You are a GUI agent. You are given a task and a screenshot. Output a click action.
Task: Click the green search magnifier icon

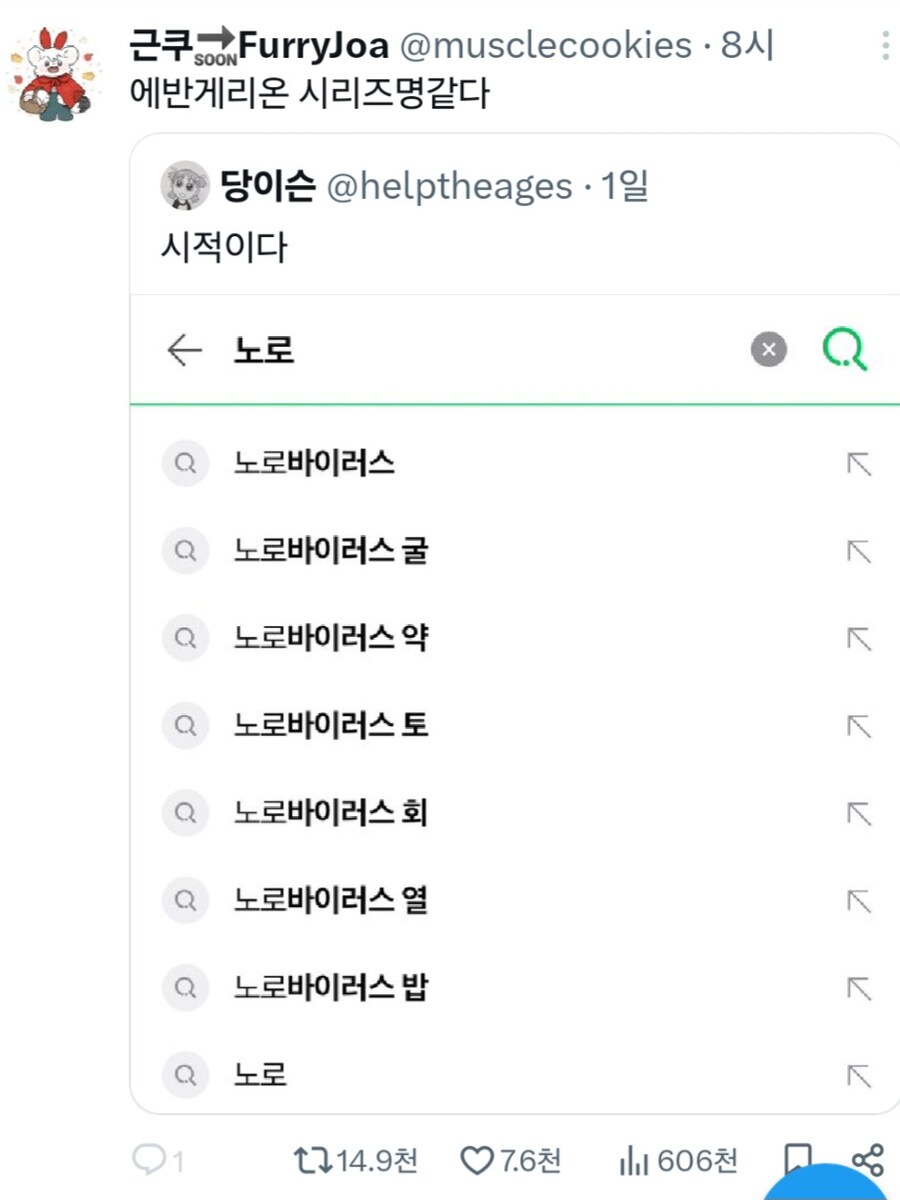[845, 349]
